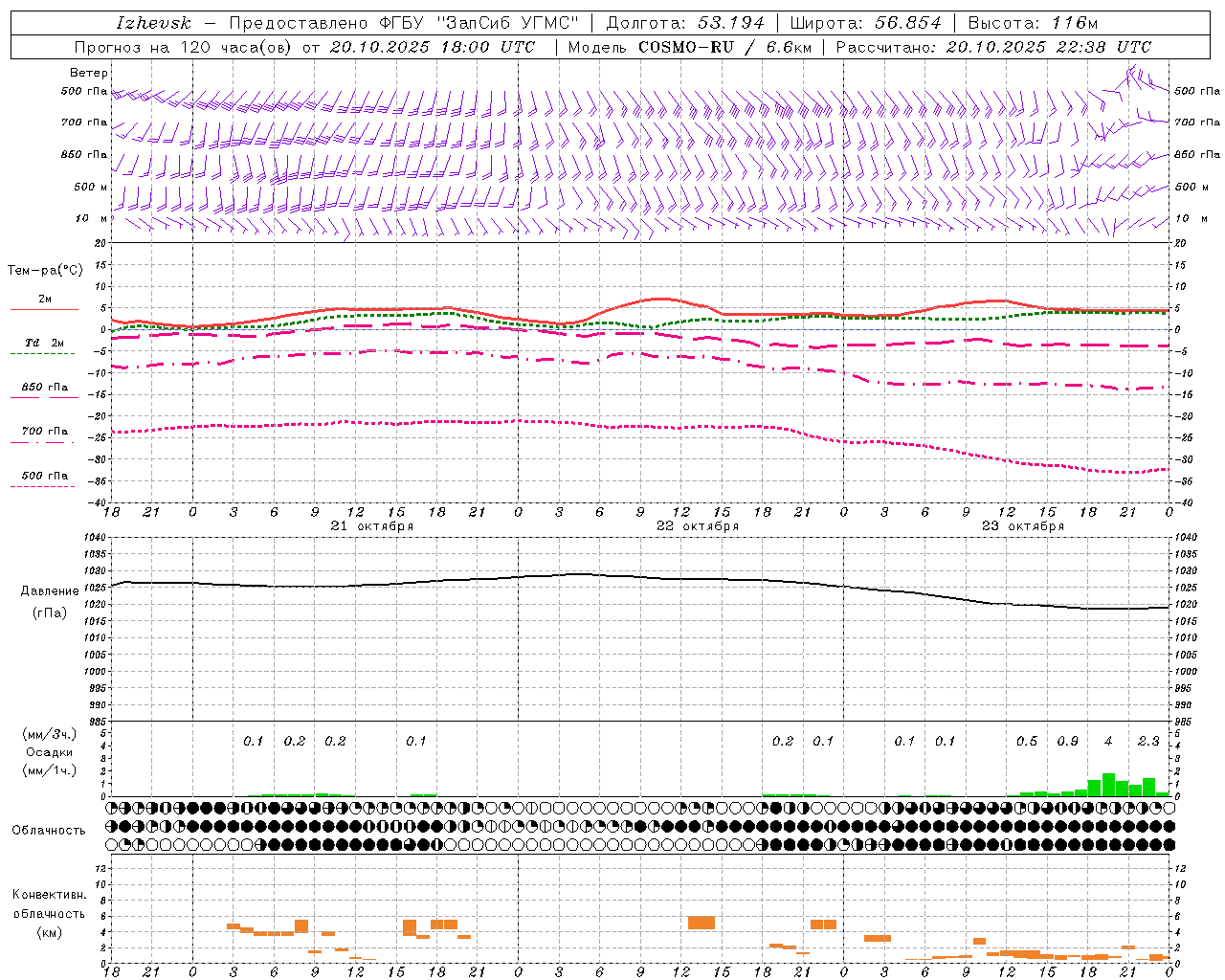
Task: Click the precipitation total value 0.5
Action: tap(1027, 742)
